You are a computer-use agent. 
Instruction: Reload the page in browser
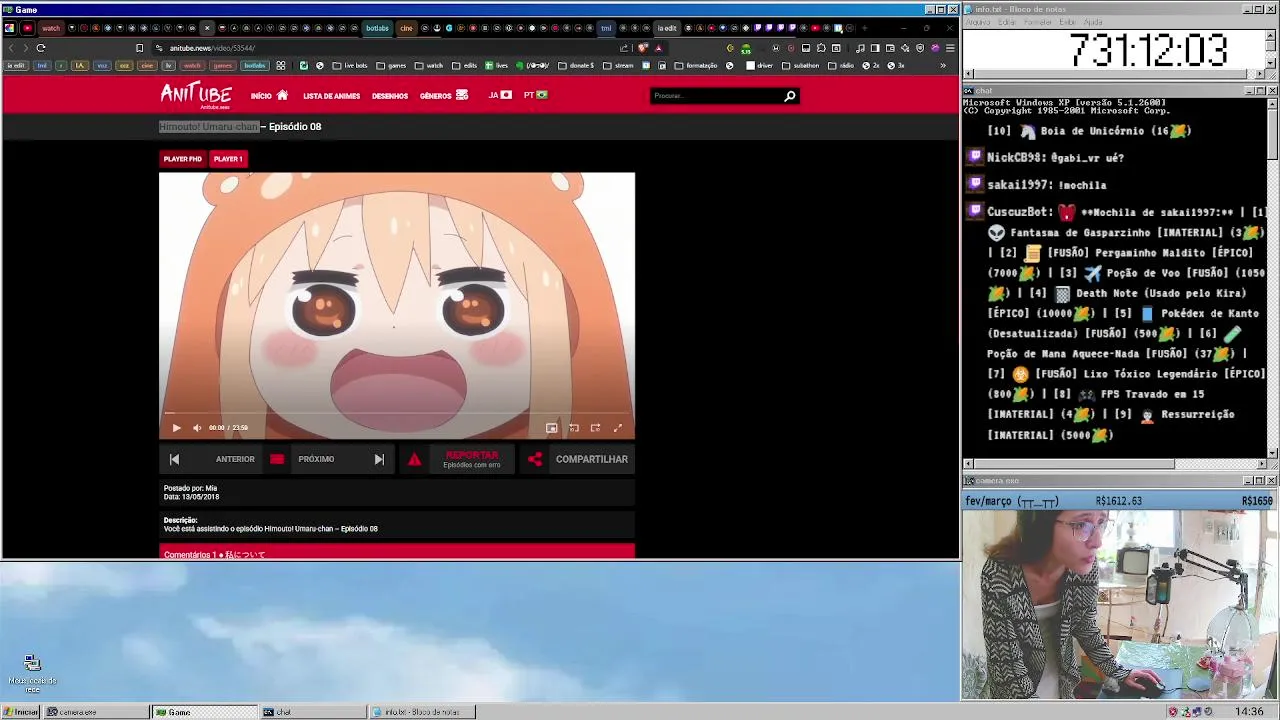41,48
